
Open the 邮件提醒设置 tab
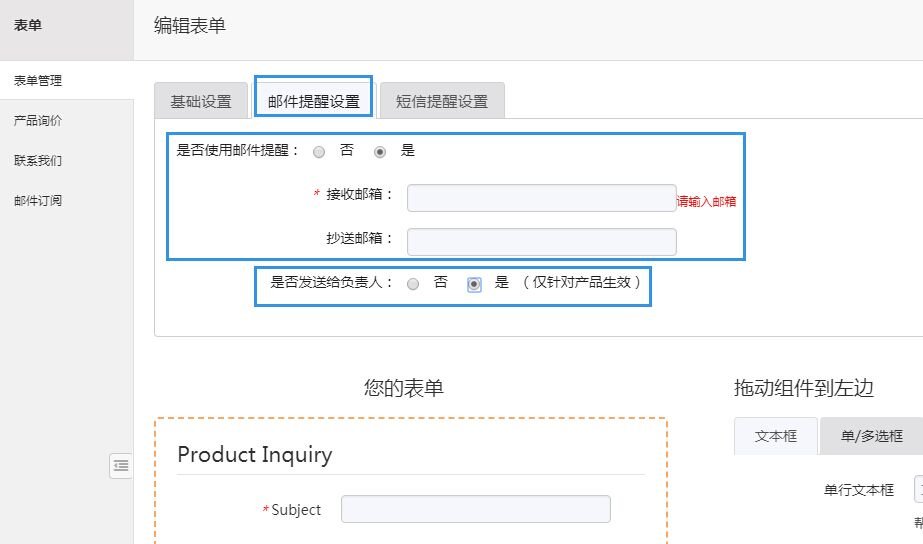point(313,101)
